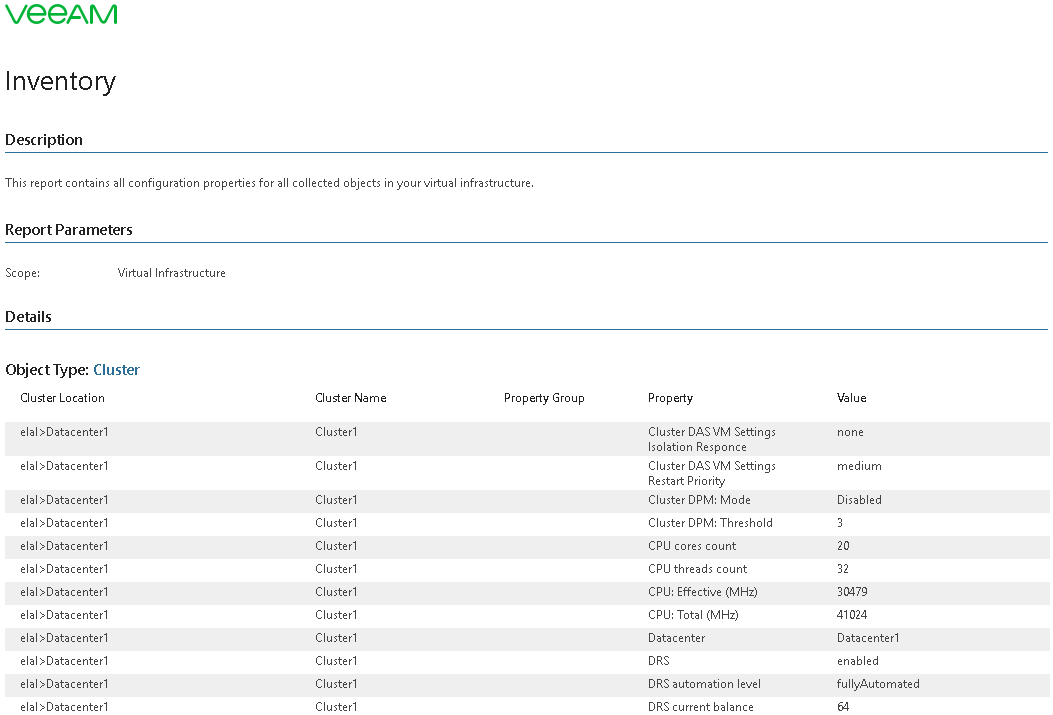
Task: Click the Value column header
Action: (851, 398)
